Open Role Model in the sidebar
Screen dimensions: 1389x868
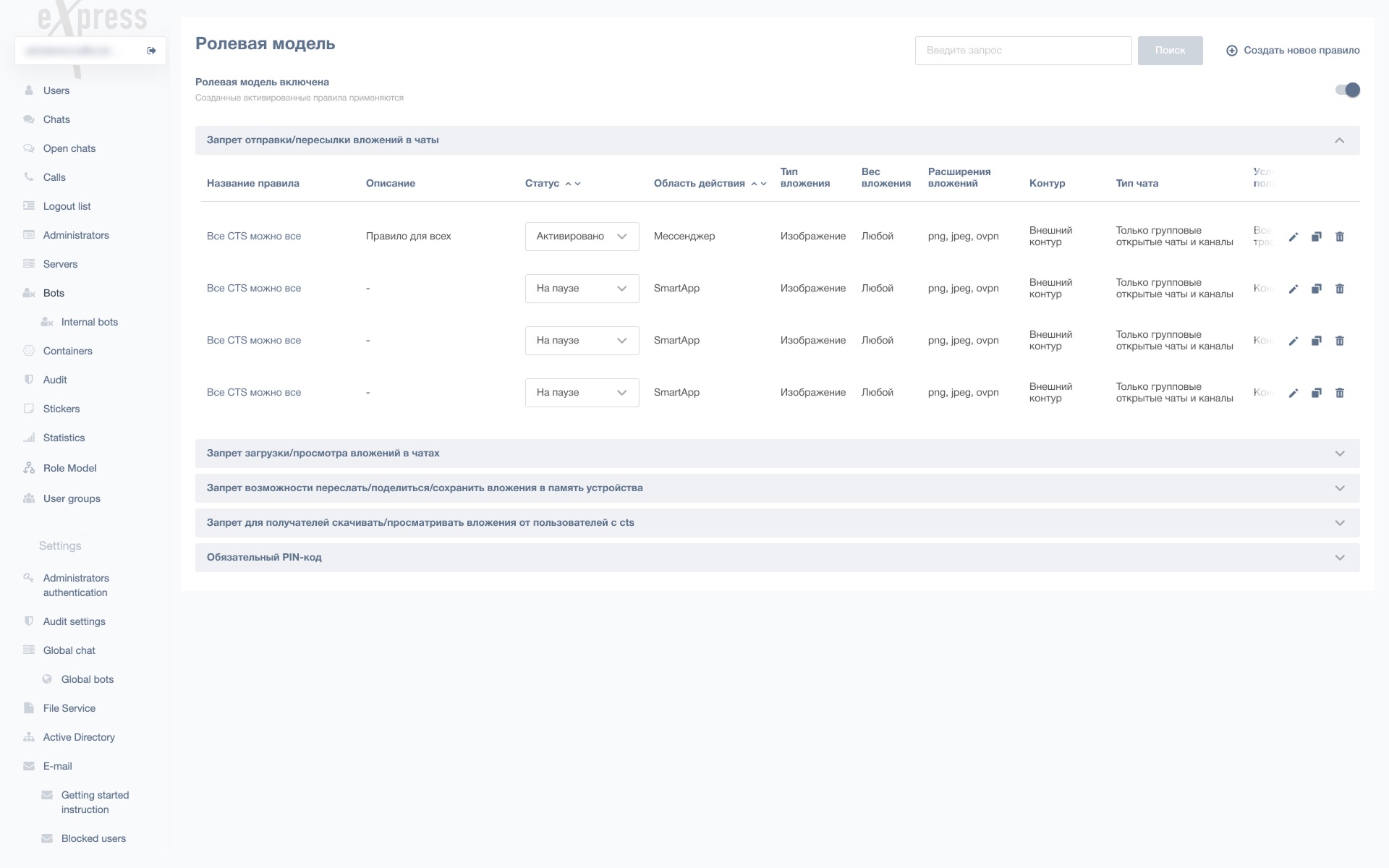click(69, 468)
